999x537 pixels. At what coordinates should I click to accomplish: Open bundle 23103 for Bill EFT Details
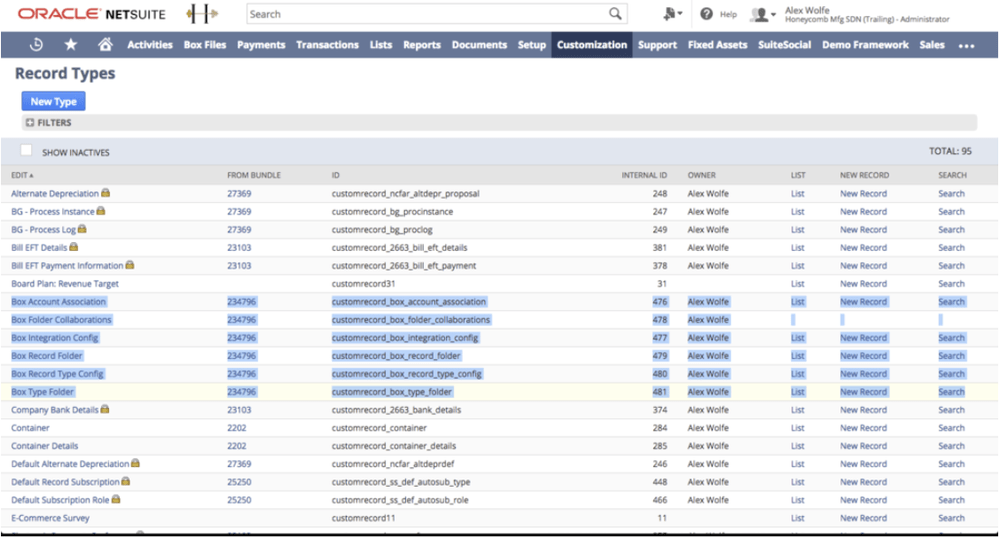pos(239,247)
